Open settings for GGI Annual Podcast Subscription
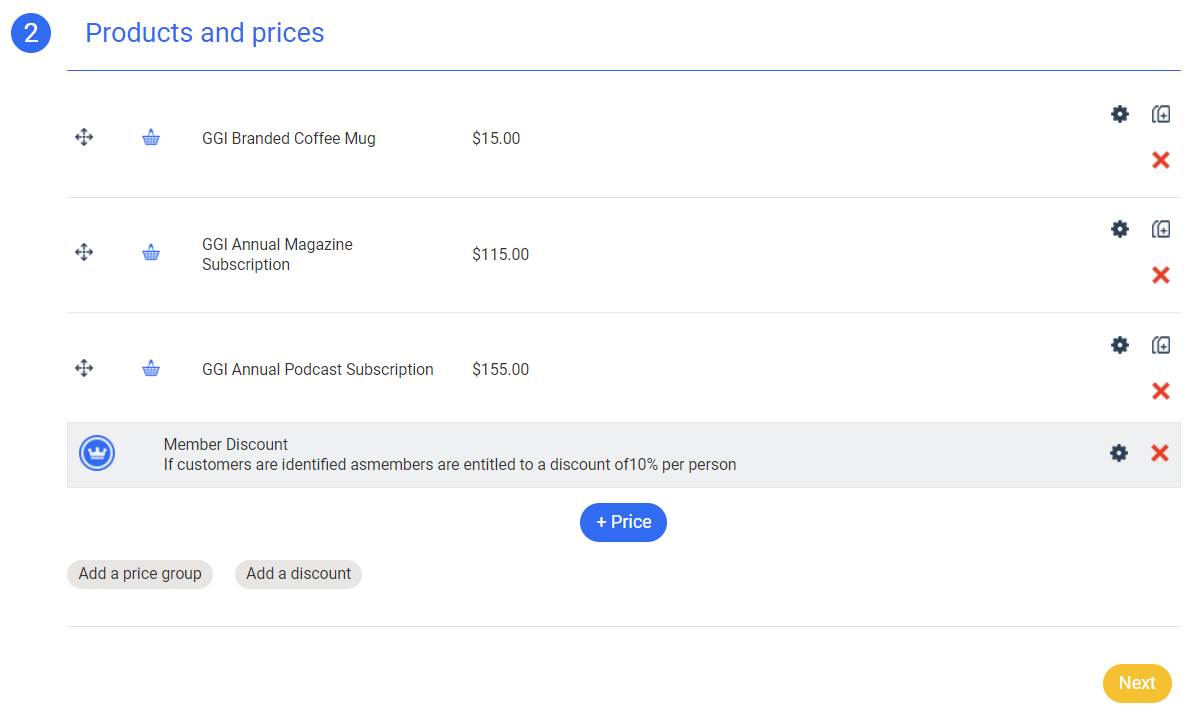This screenshot has height=713, width=1201. pos(1120,345)
